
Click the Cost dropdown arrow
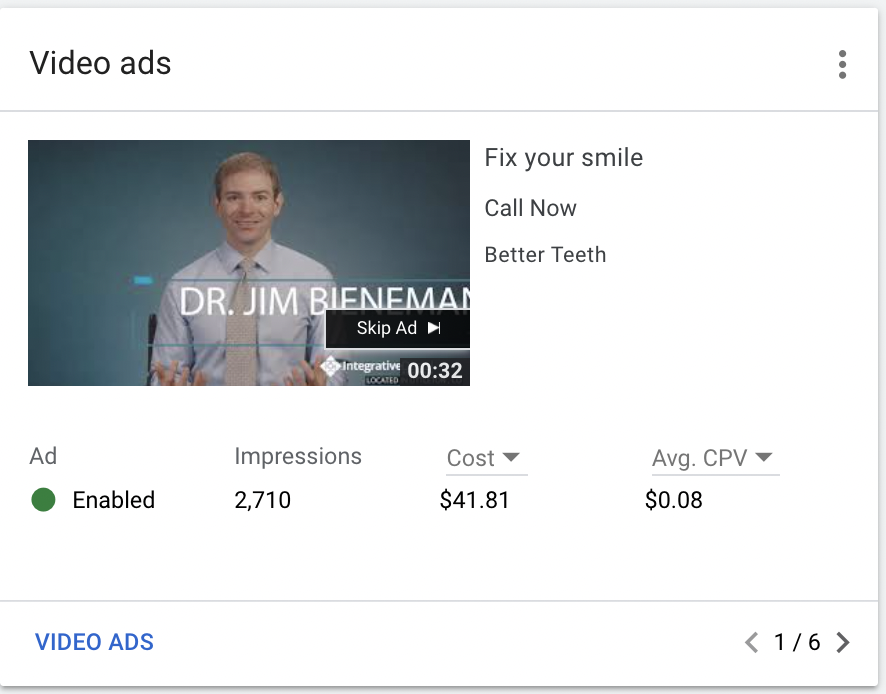click(x=511, y=457)
